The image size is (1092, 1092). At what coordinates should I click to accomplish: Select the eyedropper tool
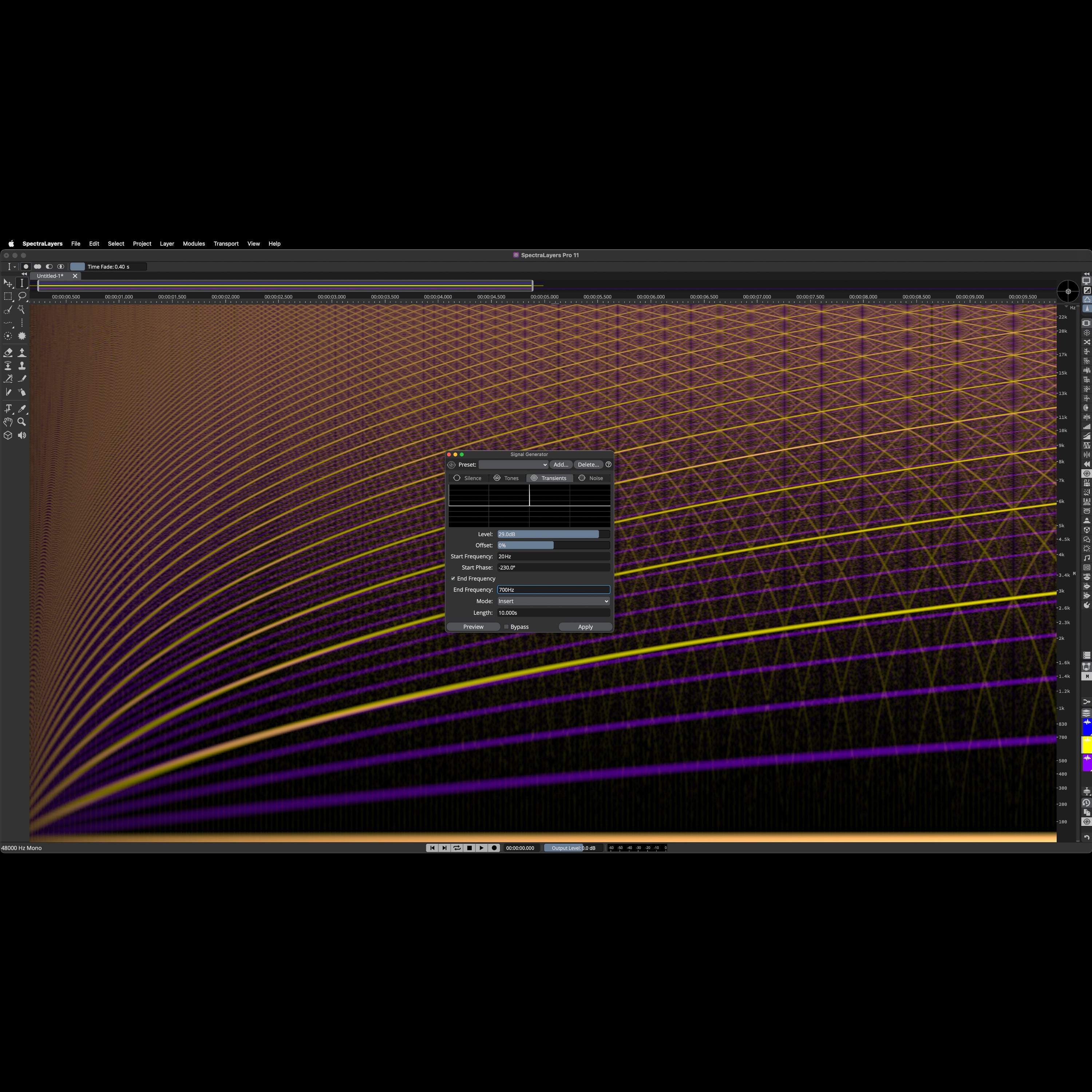pos(22,409)
